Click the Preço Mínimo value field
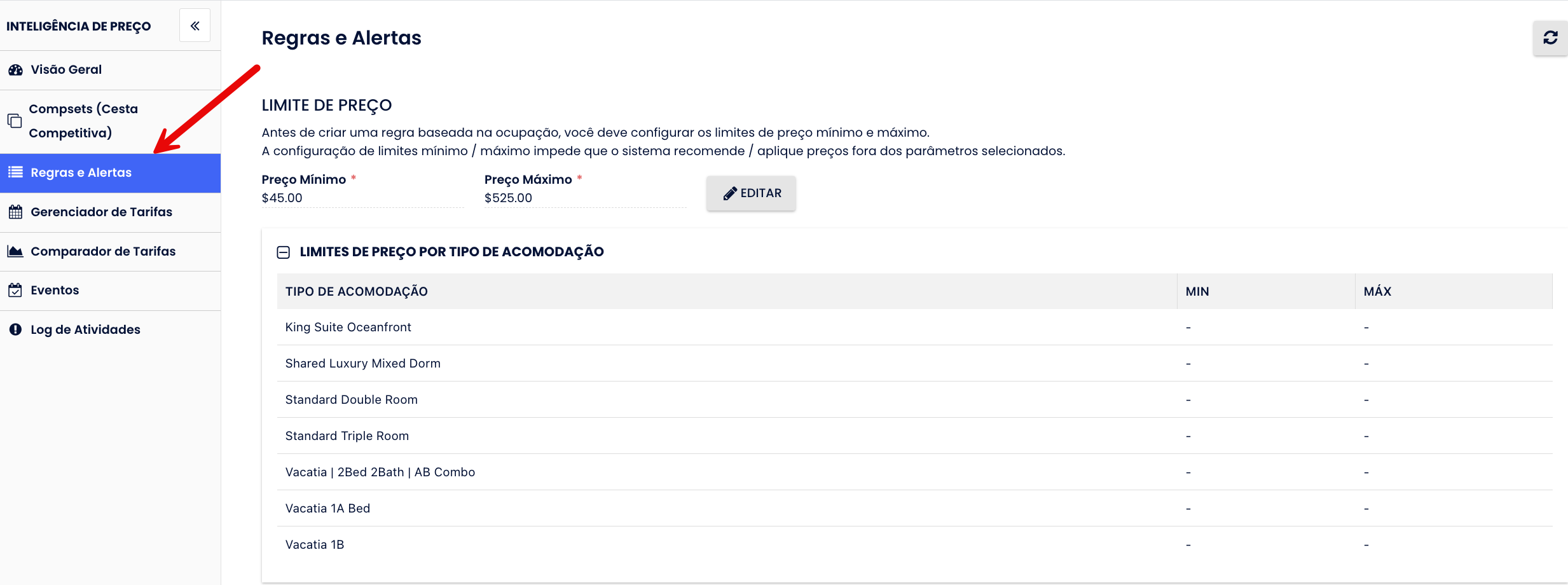The width and height of the screenshot is (1568, 585). [362, 198]
